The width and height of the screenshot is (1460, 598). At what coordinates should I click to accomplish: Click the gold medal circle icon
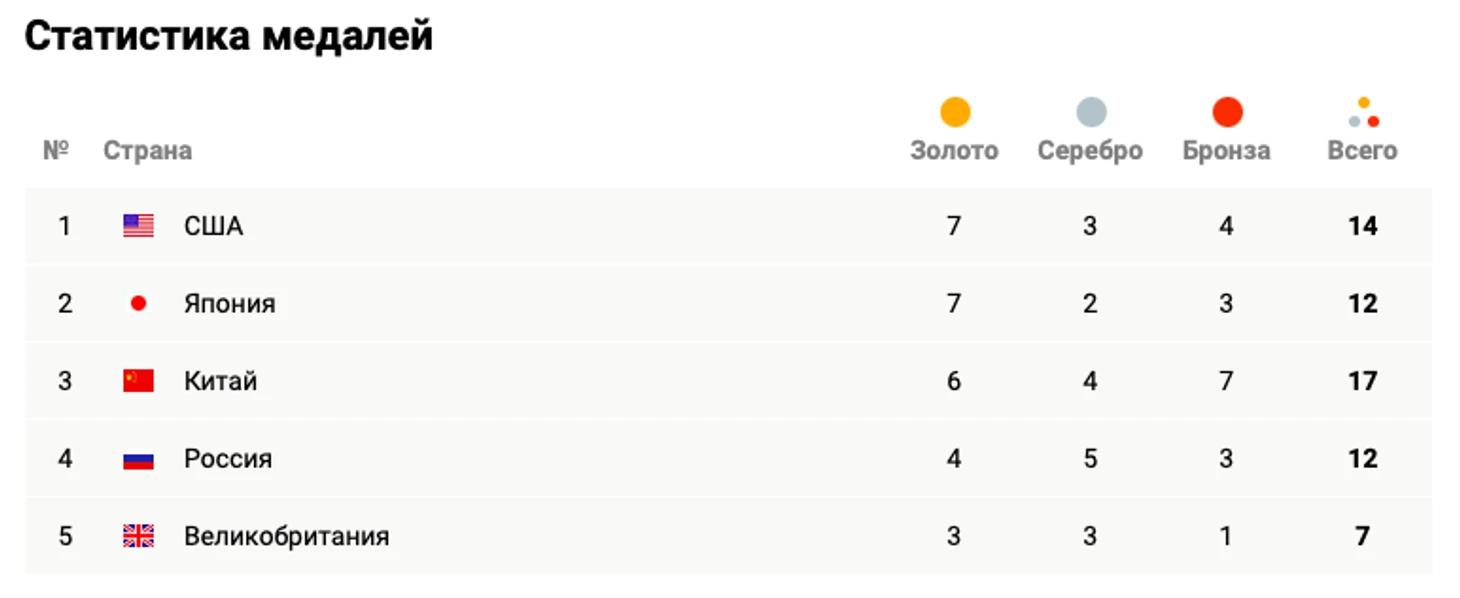(955, 112)
